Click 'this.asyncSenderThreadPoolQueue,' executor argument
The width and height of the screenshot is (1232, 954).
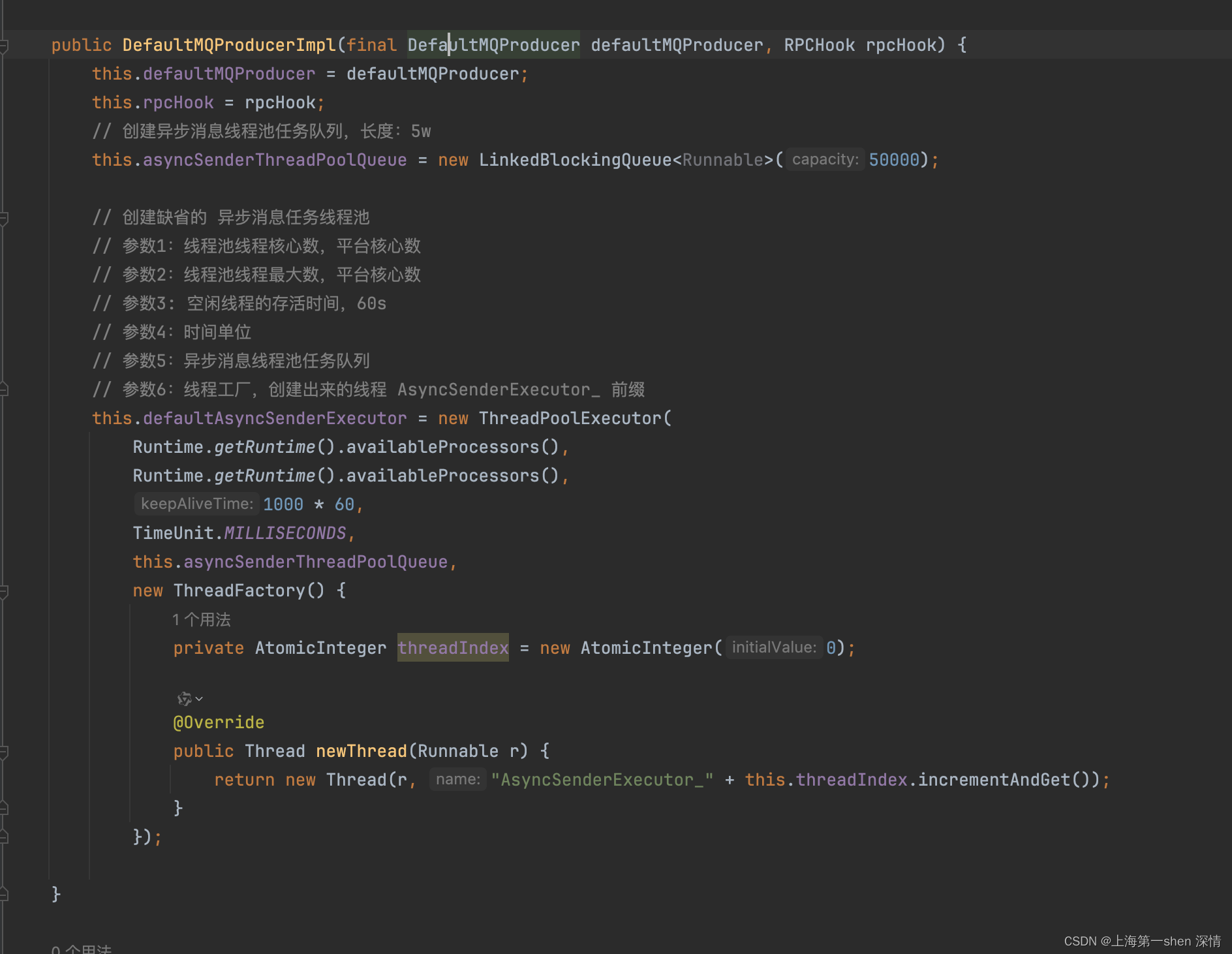(295, 562)
